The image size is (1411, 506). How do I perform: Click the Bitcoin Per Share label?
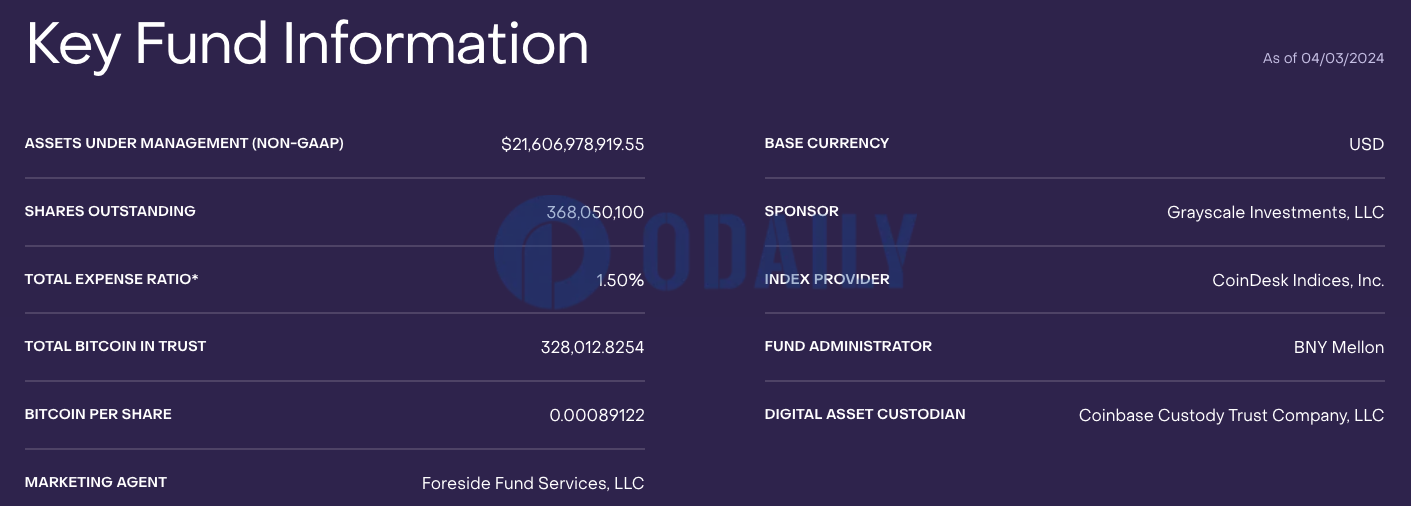[98, 414]
